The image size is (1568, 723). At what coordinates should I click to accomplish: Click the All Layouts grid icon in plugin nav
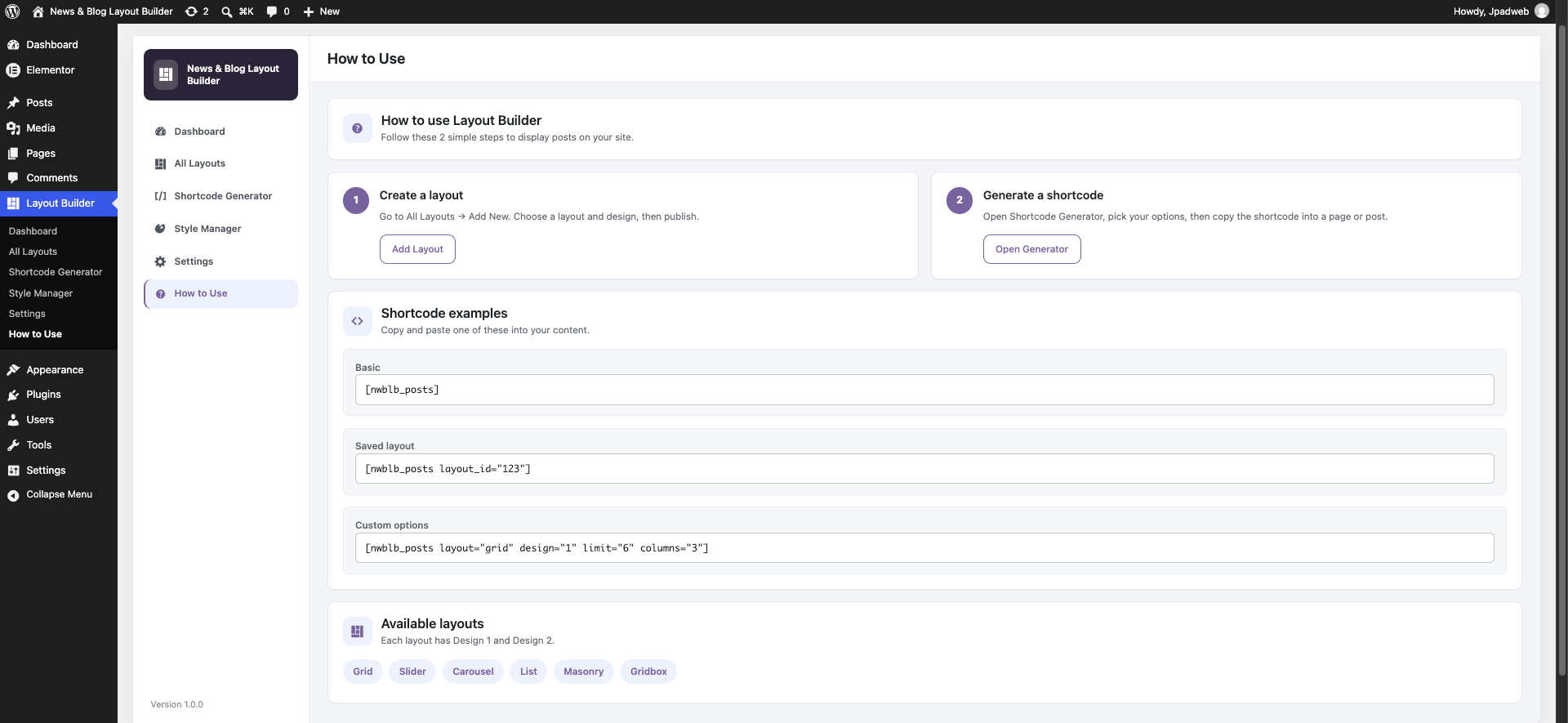point(160,164)
